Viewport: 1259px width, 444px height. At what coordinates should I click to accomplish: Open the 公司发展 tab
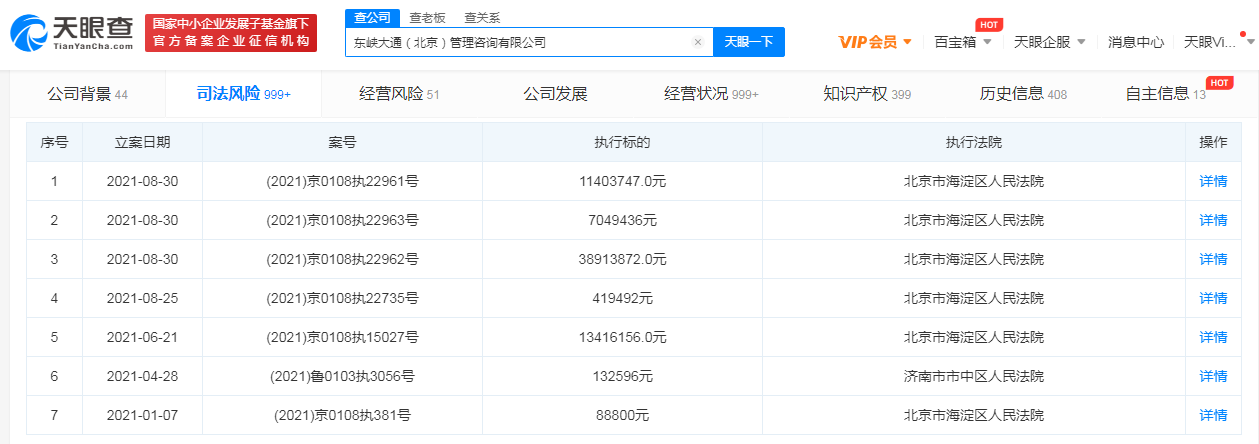(x=555, y=94)
